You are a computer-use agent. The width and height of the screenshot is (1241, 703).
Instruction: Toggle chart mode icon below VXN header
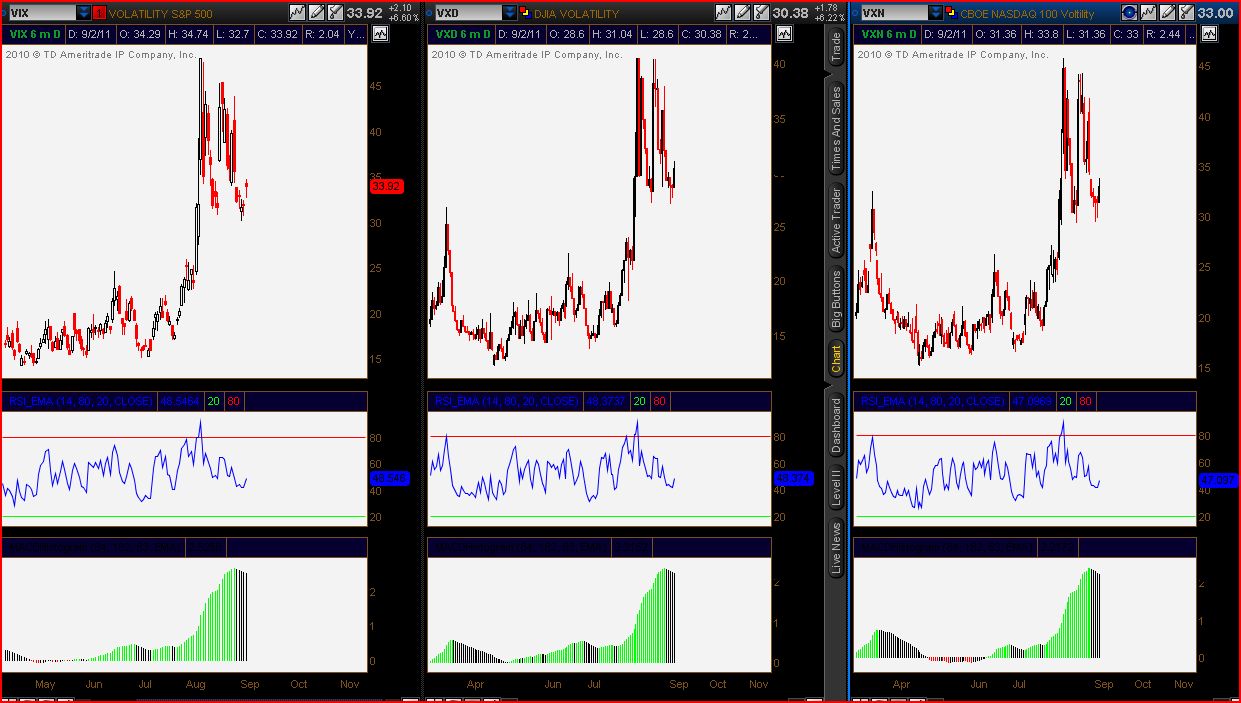click(x=1207, y=33)
